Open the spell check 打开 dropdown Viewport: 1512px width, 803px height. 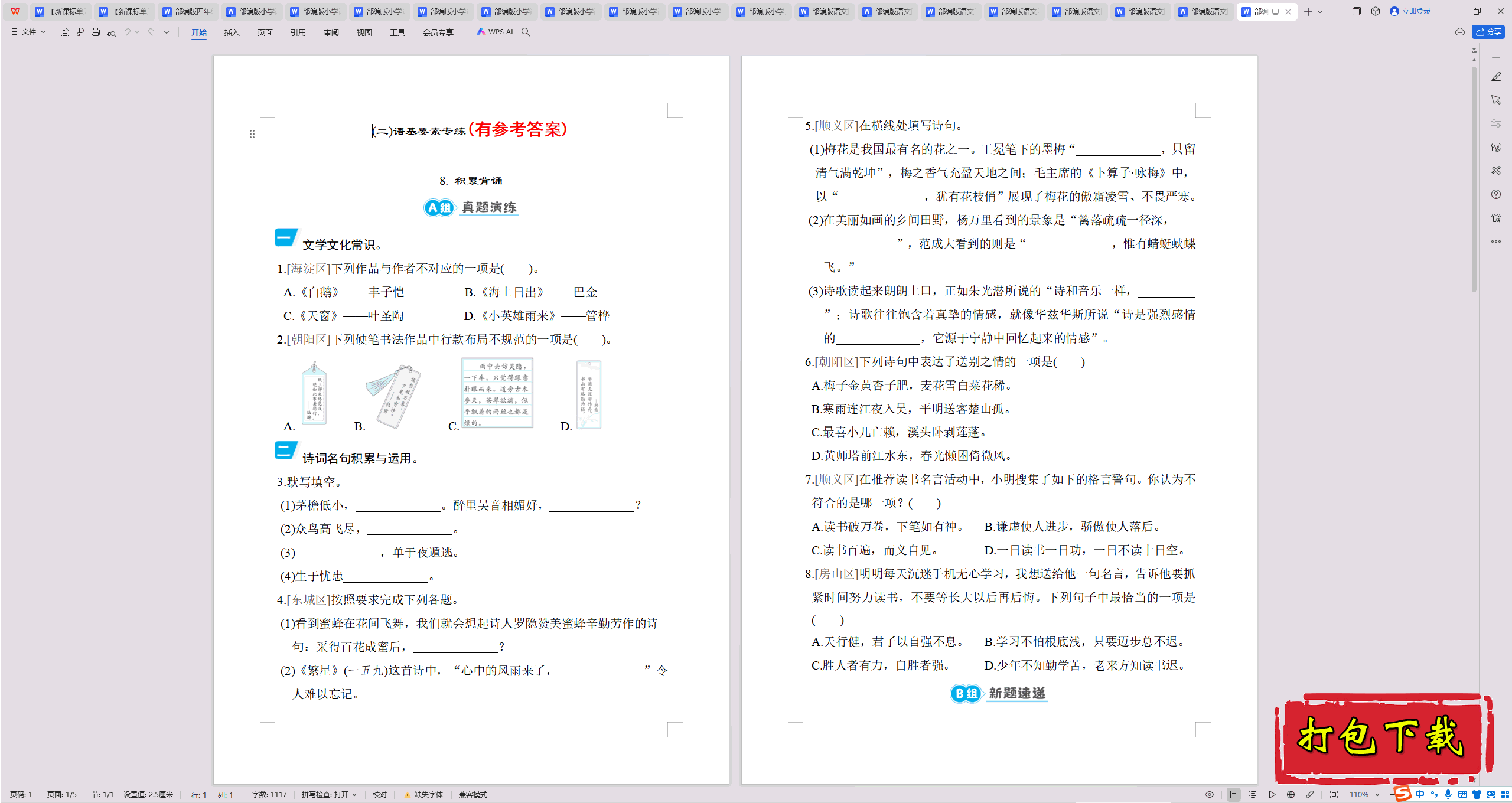pyautogui.click(x=329, y=795)
